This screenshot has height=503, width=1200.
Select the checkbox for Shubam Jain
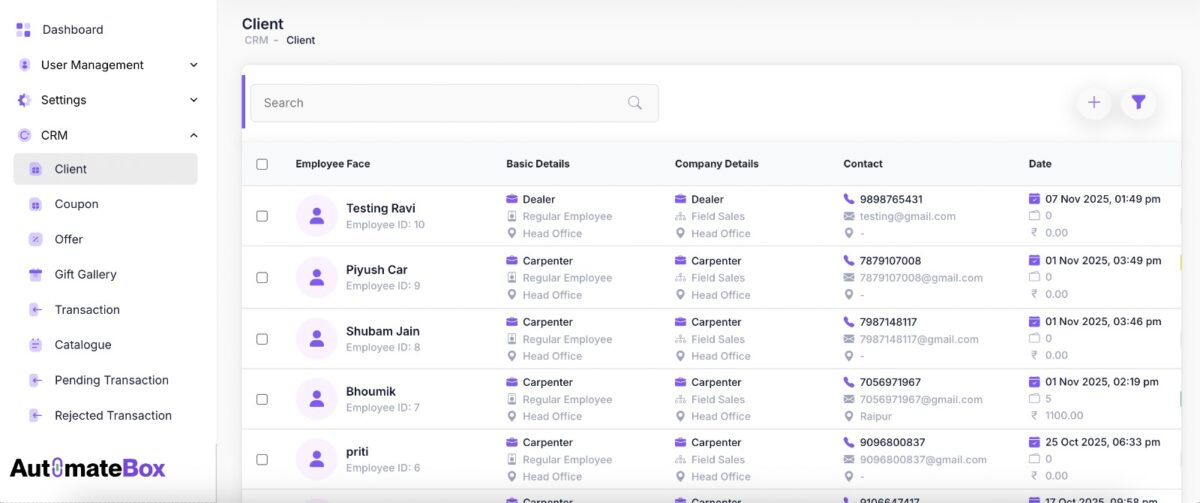tap(262, 339)
